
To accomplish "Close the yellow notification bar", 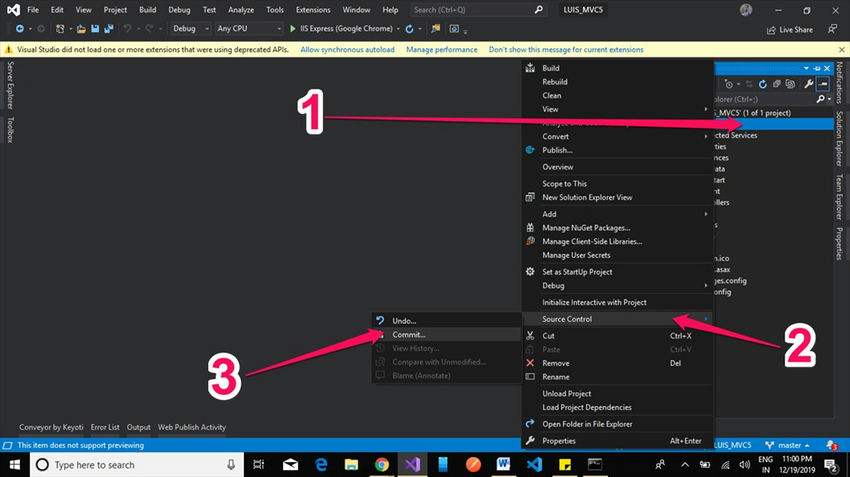I will click(x=841, y=49).
